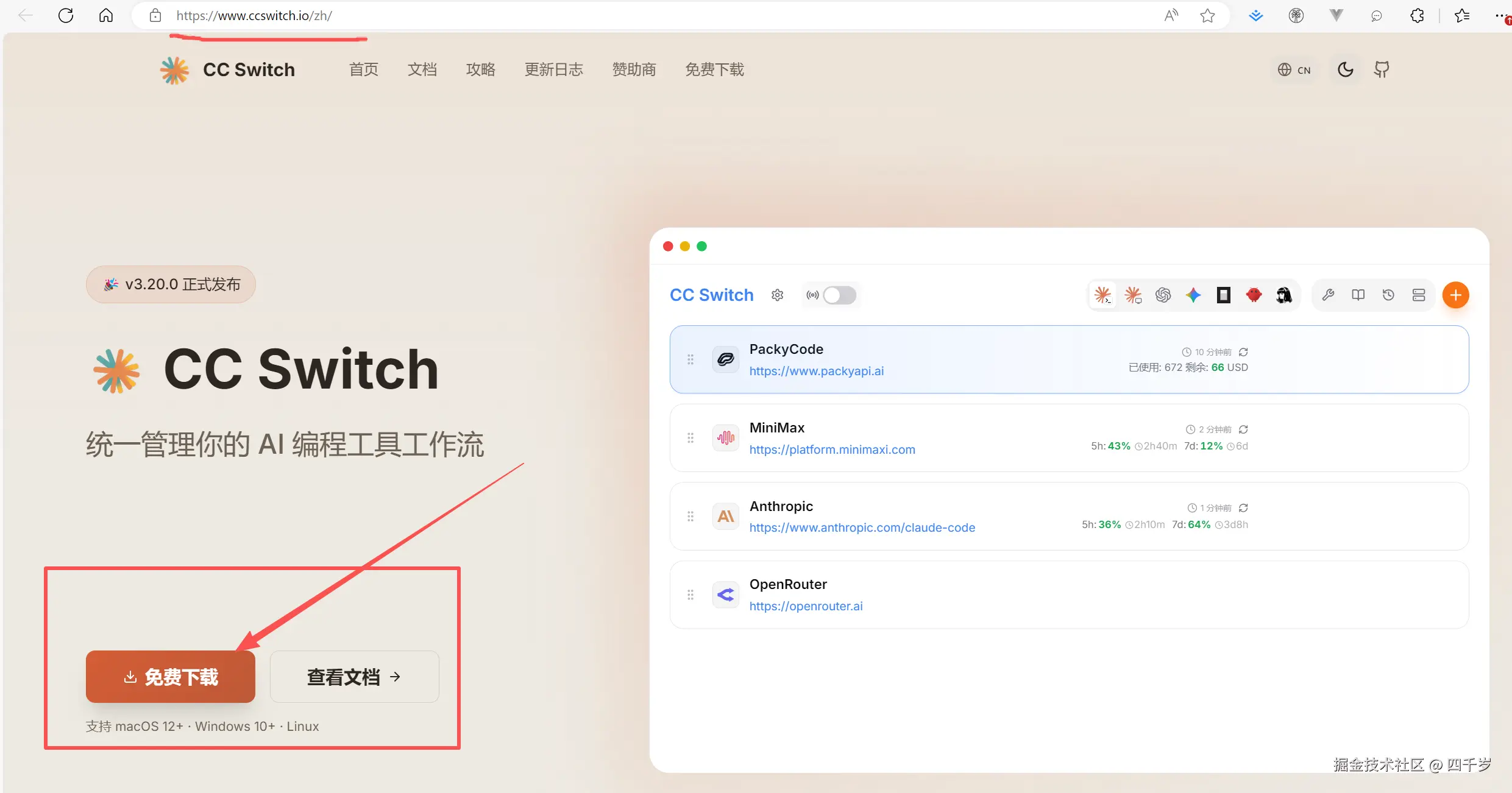The width and height of the screenshot is (1512, 793).
Task: Open 赞助商 nav item
Action: point(634,70)
